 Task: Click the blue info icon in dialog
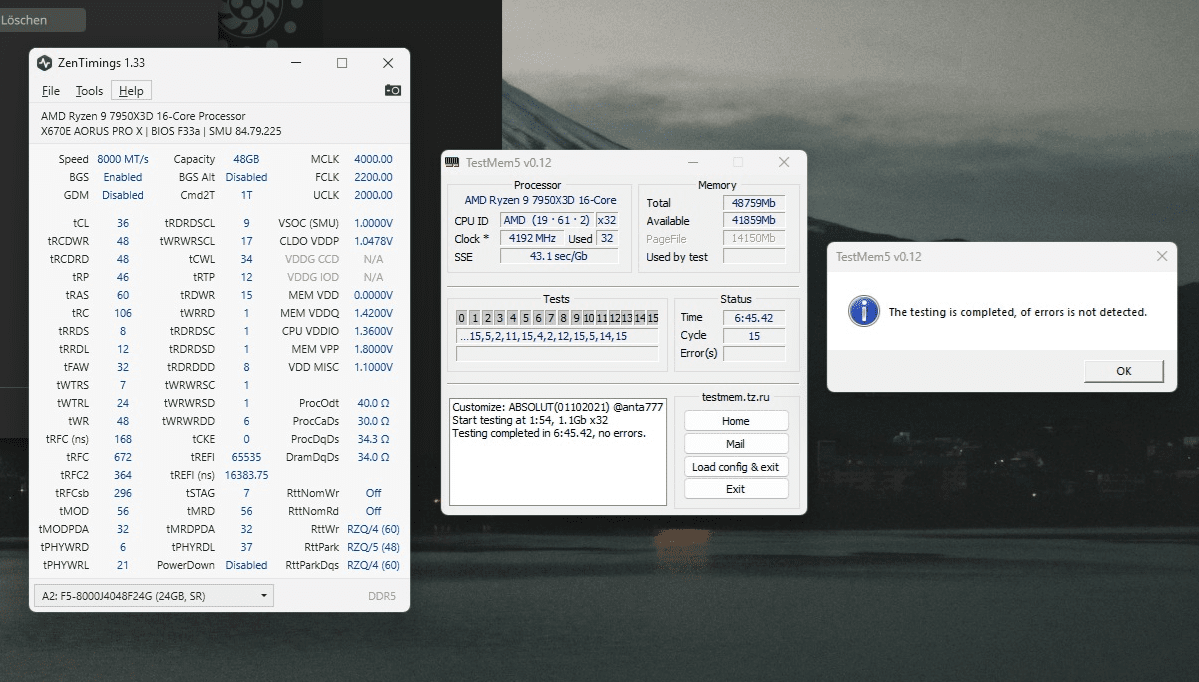tap(864, 311)
